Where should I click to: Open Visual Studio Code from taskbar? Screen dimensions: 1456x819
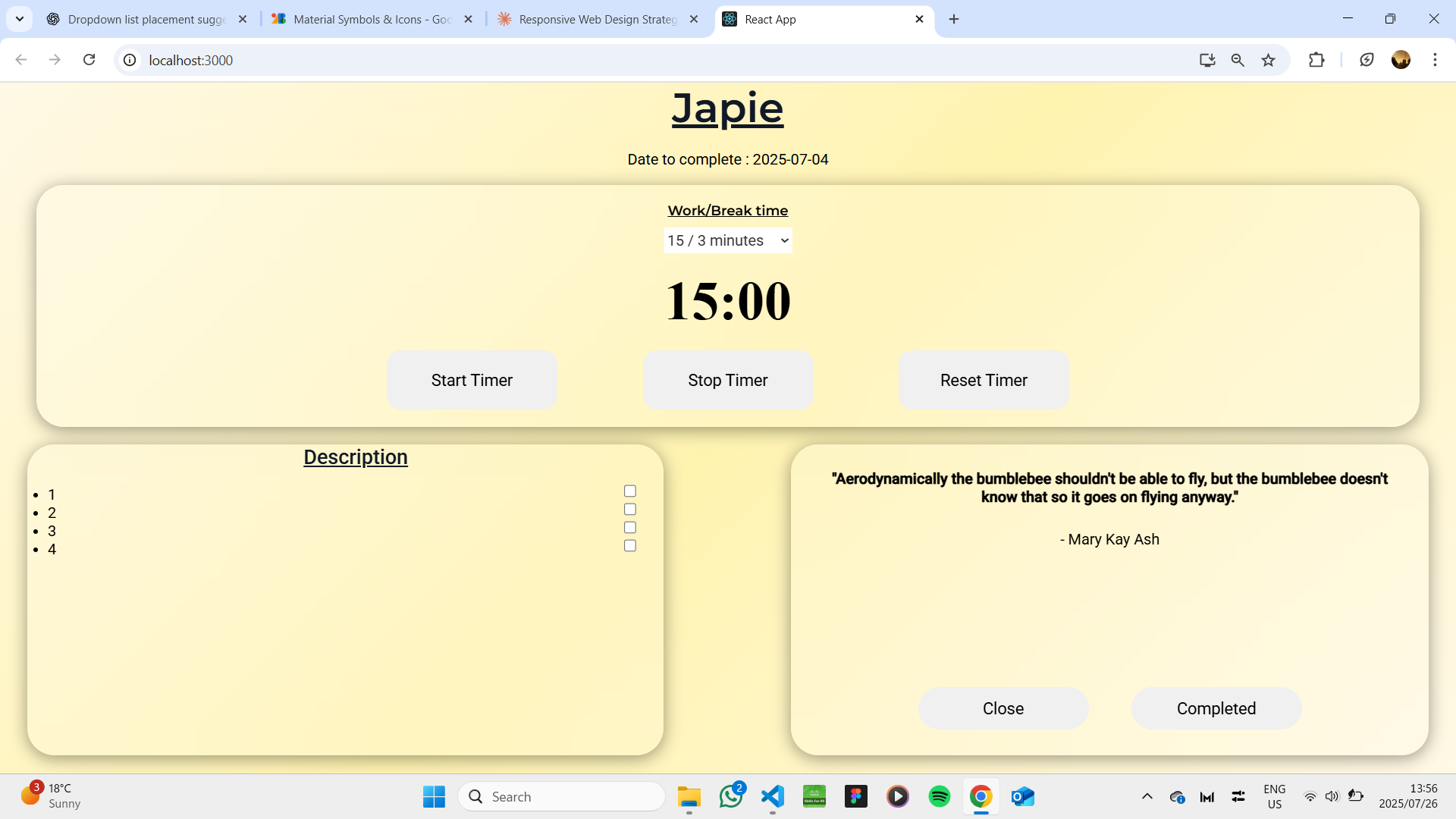(x=772, y=796)
